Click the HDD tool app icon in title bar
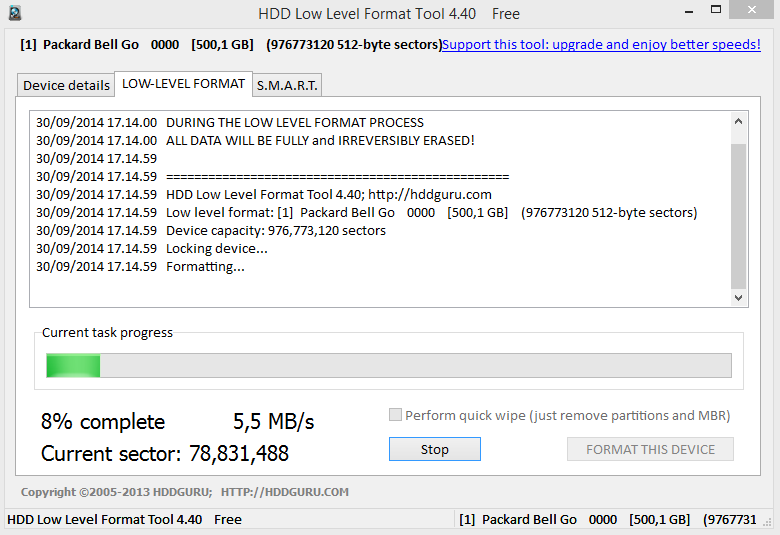Image resolution: width=780 pixels, height=535 pixels. point(14,13)
